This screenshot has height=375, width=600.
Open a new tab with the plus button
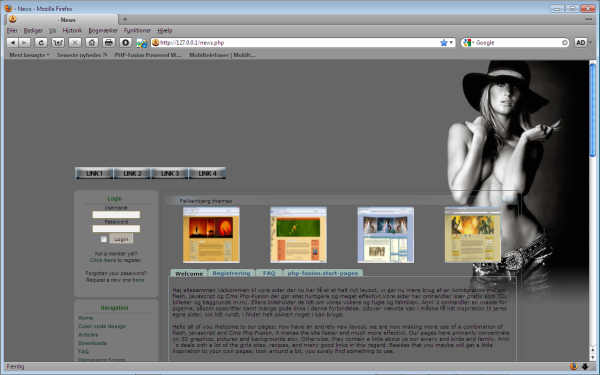coord(125,19)
